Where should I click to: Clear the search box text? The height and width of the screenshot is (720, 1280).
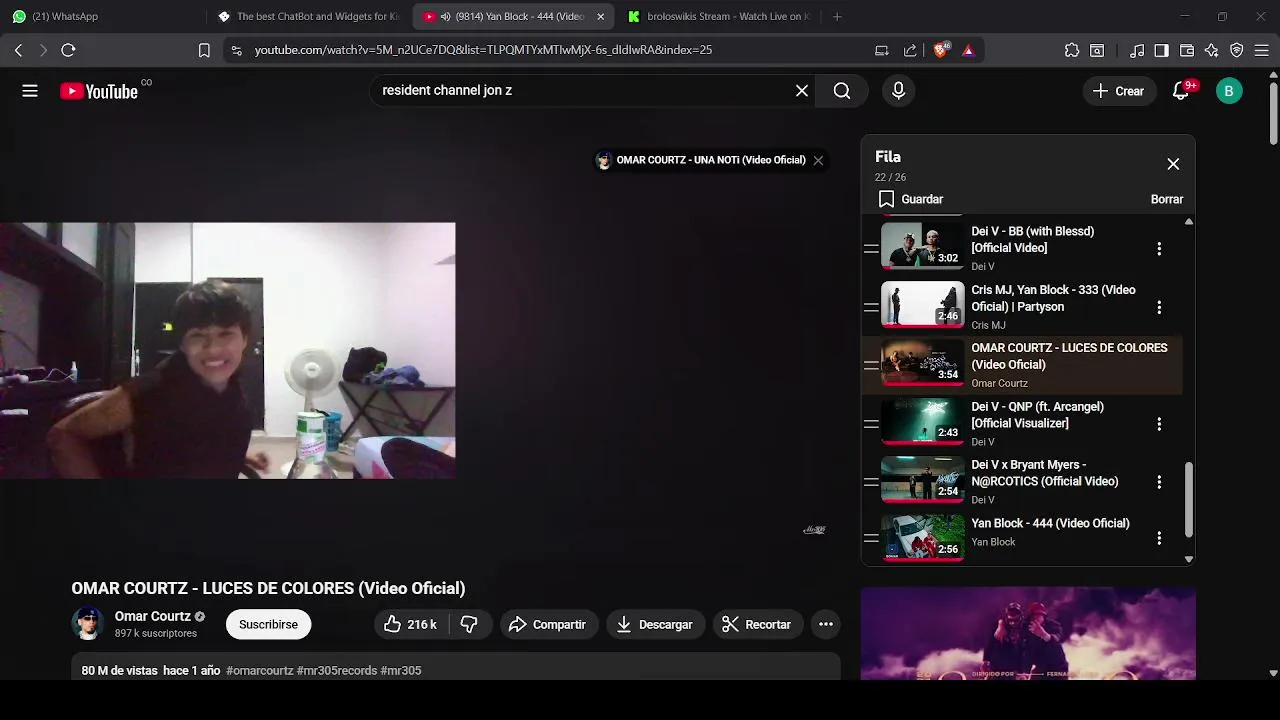(802, 91)
